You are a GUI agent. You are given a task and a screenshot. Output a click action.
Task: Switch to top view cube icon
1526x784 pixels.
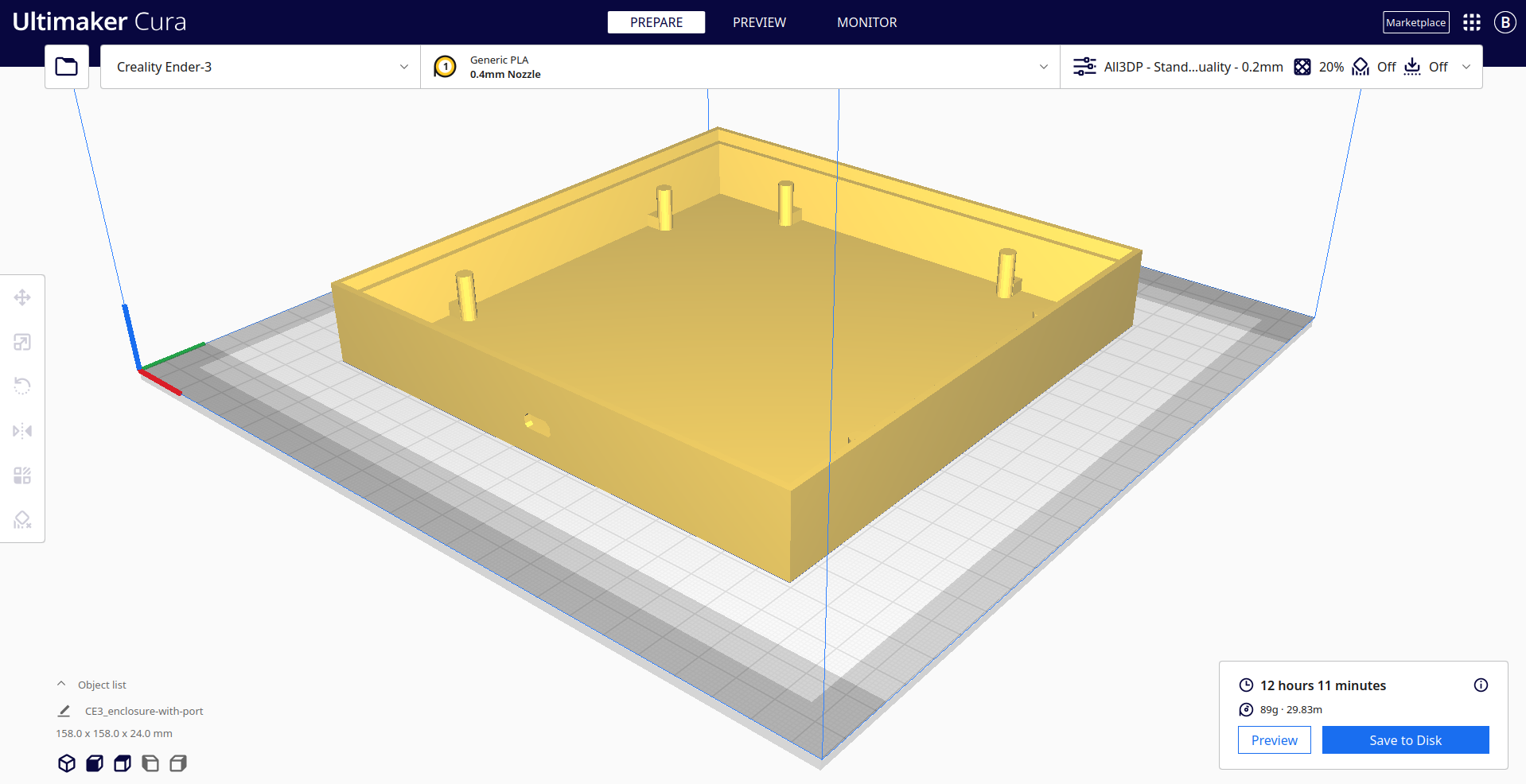123,763
